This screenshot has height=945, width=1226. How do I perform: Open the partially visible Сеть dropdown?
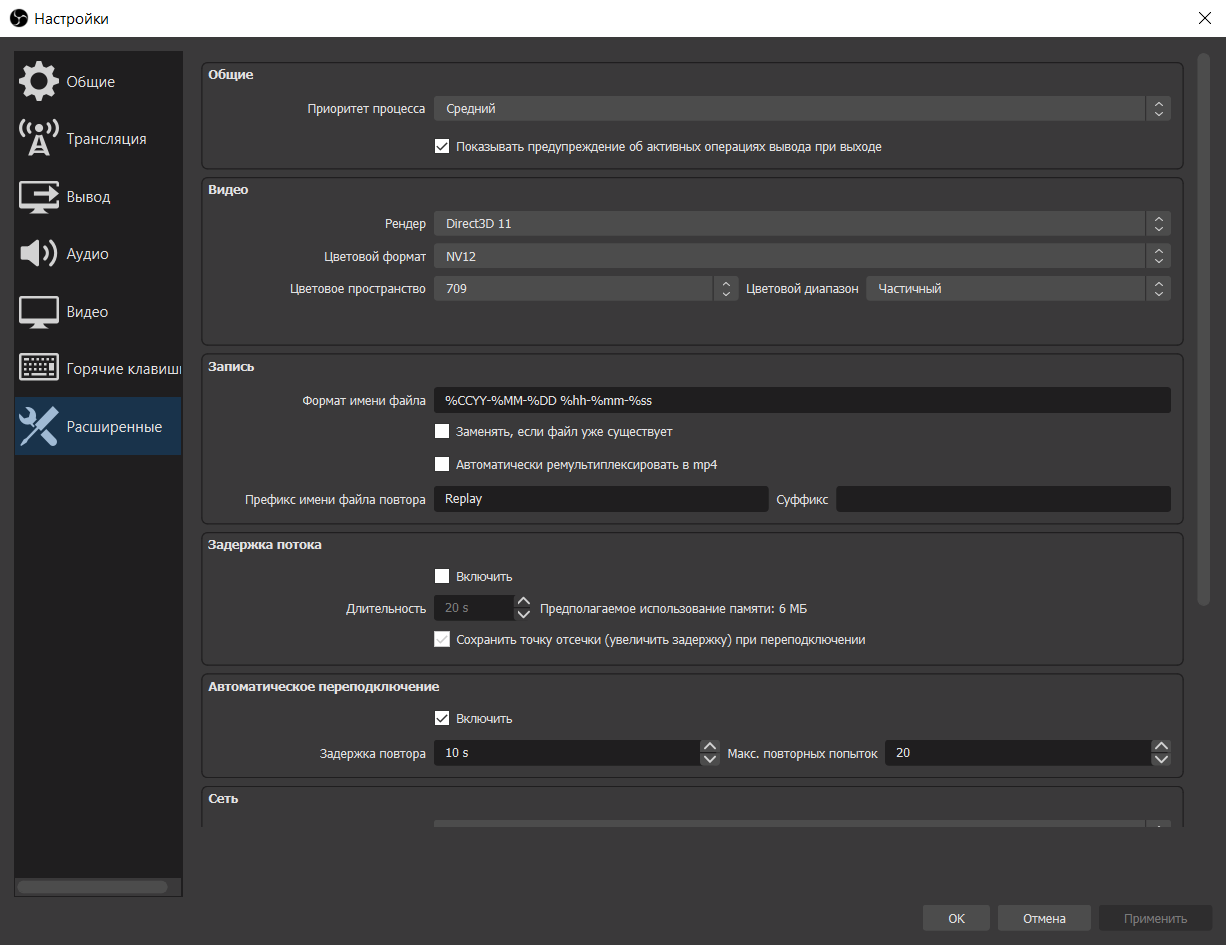click(x=802, y=824)
